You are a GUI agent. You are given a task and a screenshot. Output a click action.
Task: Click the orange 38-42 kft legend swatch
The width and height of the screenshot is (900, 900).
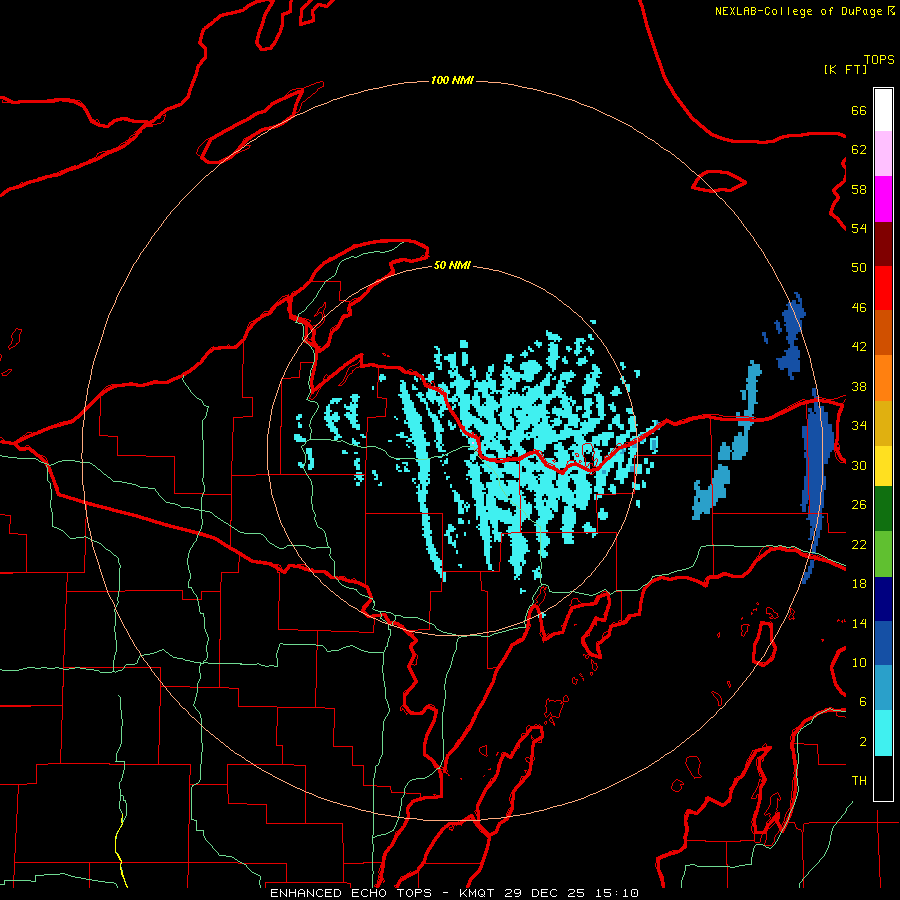tap(883, 378)
